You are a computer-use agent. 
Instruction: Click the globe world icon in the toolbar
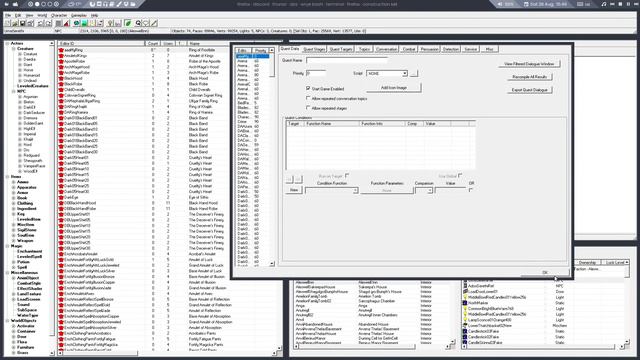tap(76, 23)
